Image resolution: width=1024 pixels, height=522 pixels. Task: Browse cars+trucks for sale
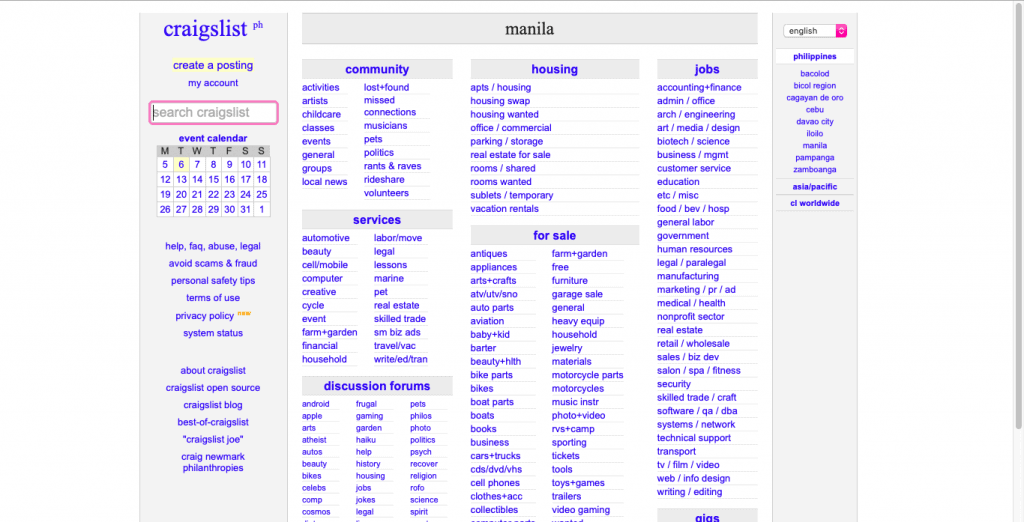tap(495, 456)
